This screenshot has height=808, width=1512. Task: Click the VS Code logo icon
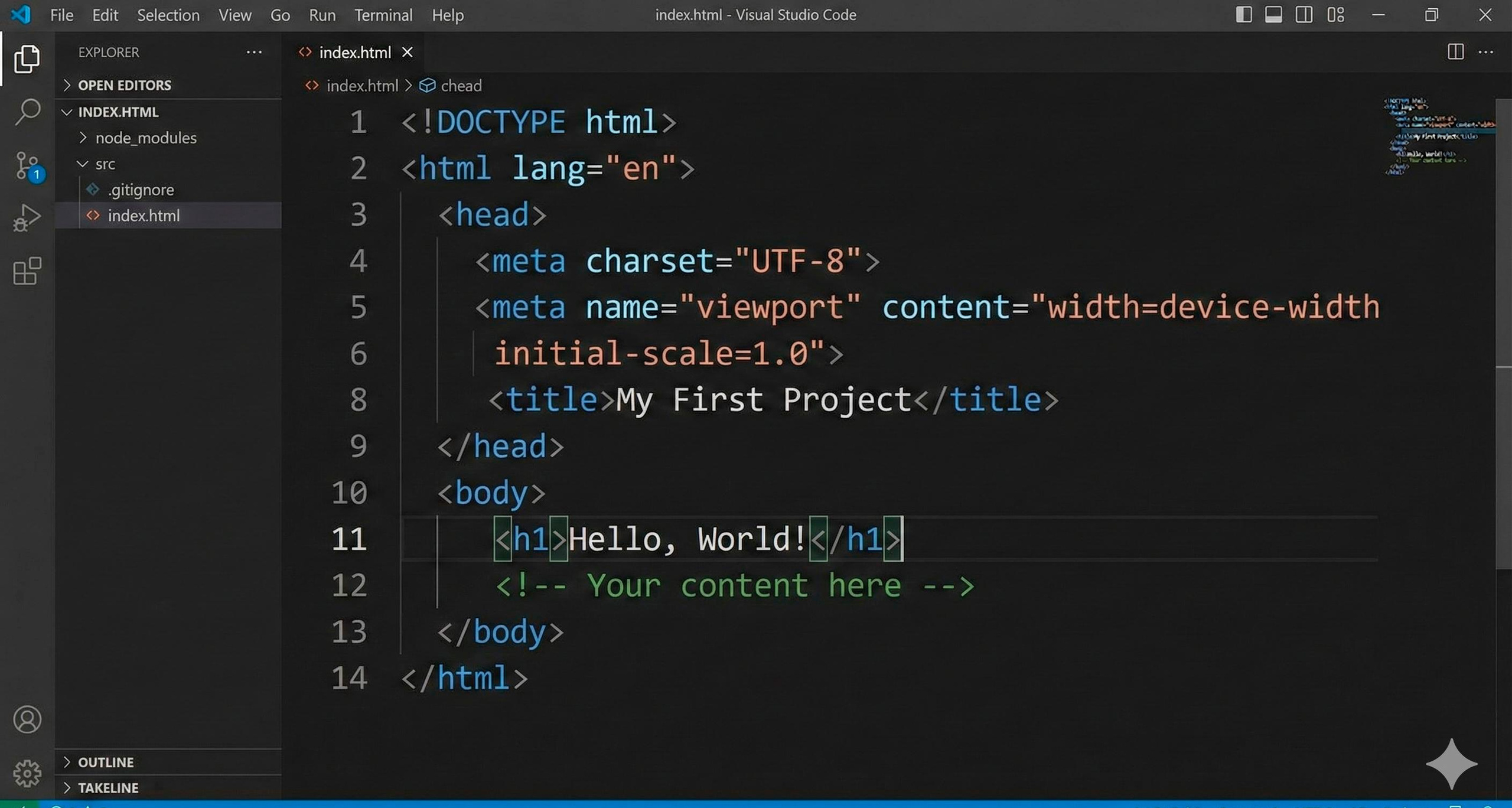click(21, 14)
